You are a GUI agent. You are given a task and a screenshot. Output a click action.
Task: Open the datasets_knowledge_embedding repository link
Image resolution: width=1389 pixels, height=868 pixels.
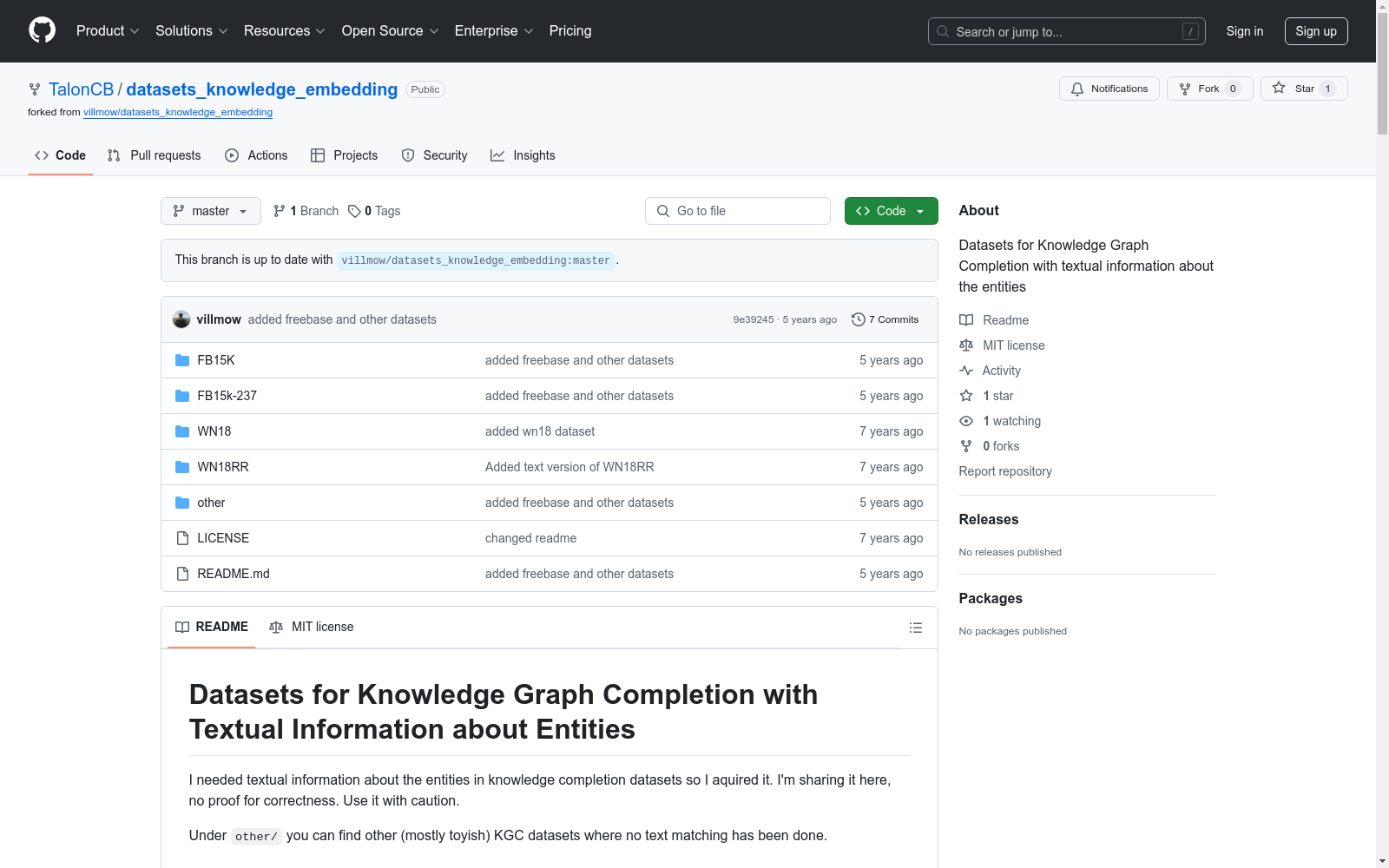tap(262, 89)
